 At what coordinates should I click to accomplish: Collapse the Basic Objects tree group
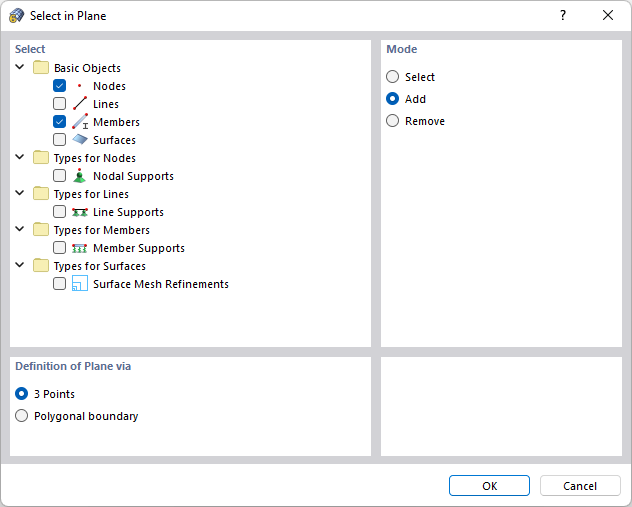(x=20, y=68)
